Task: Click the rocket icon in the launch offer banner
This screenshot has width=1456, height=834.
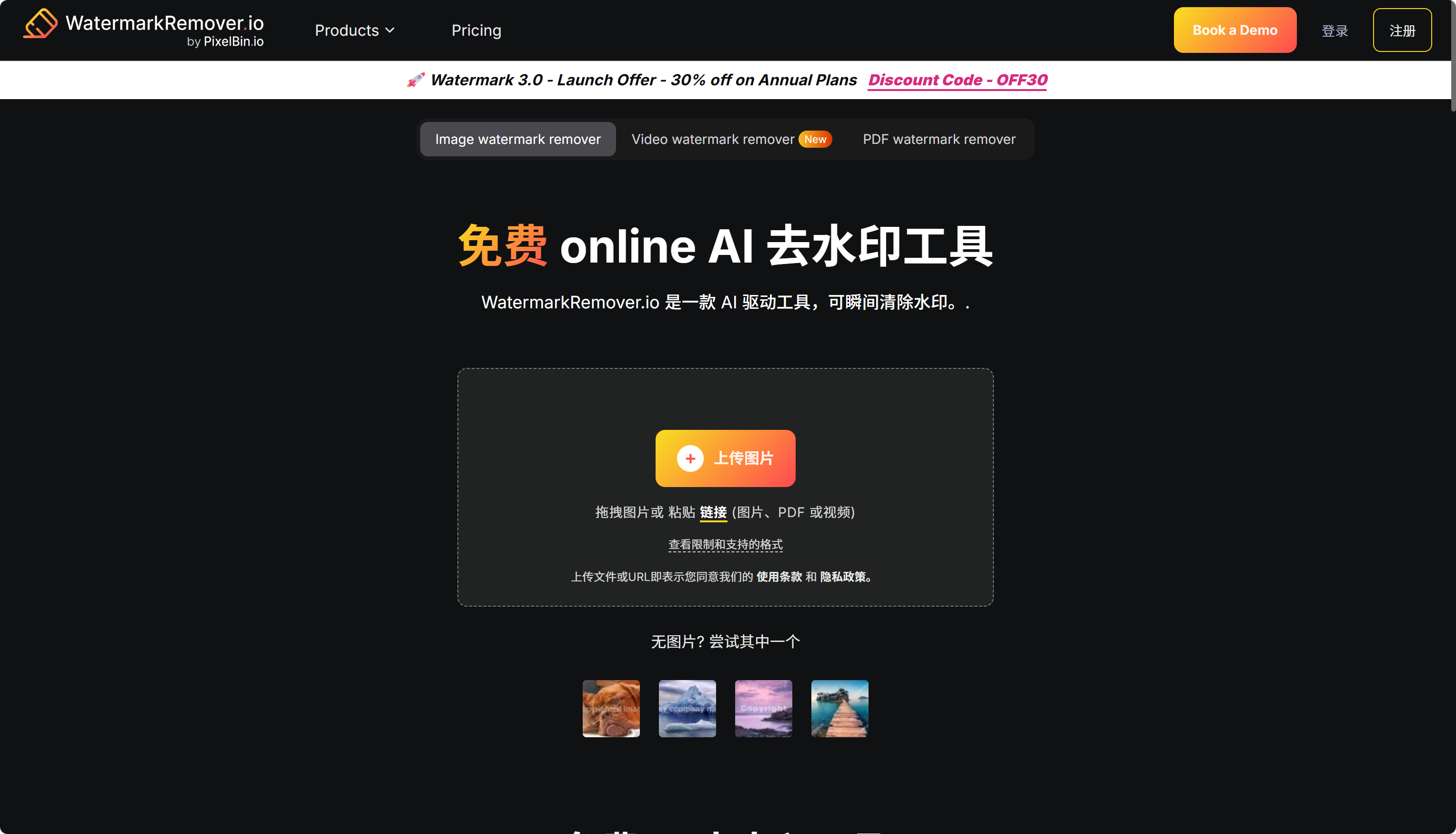Action: point(415,80)
